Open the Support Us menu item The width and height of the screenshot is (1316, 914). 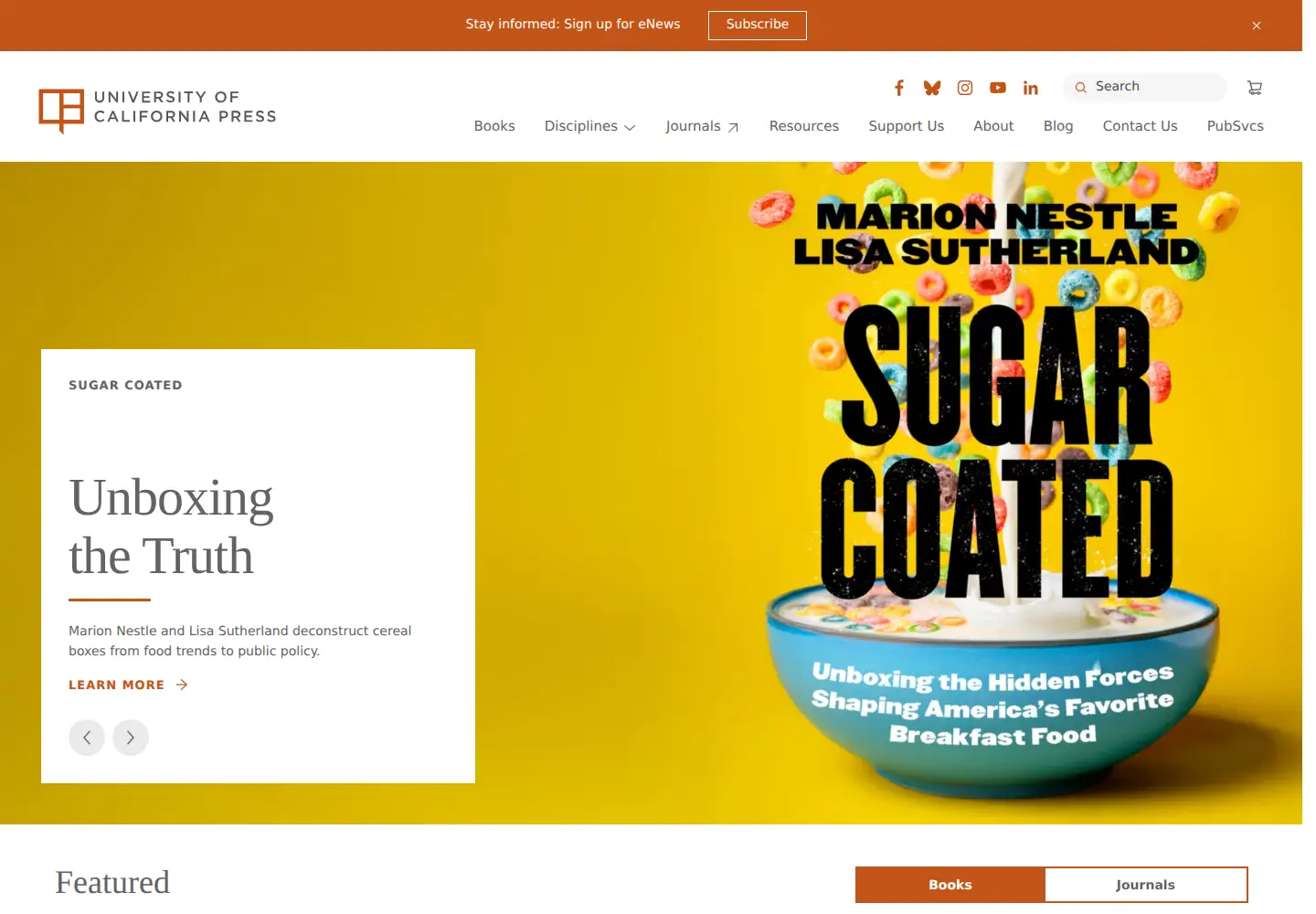(x=907, y=126)
